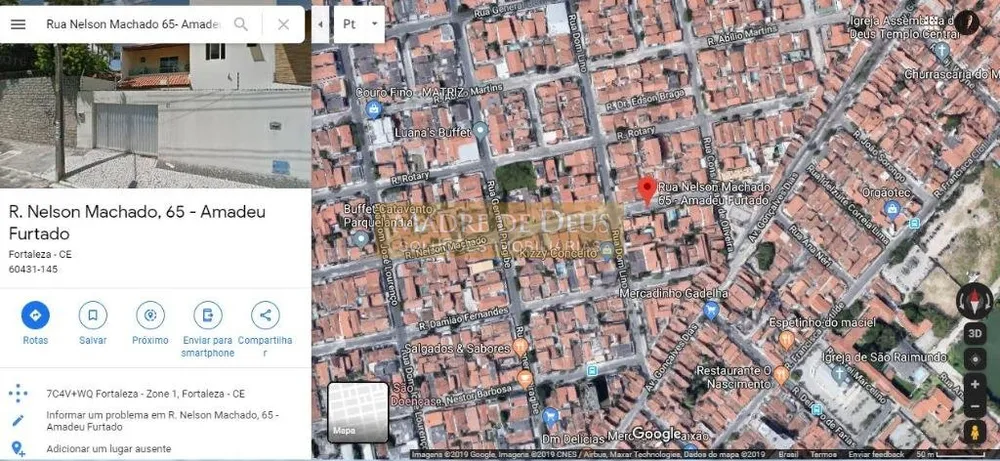Zoom in with the plus button
The width and height of the screenshot is (1000, 461).
974,384
